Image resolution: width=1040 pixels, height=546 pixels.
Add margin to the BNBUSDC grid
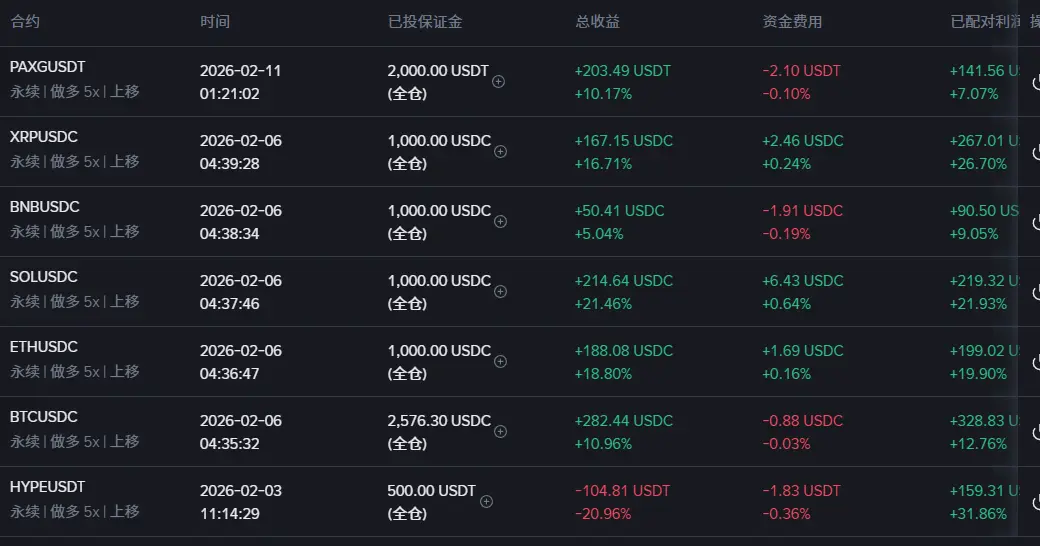tap(501, 222)
